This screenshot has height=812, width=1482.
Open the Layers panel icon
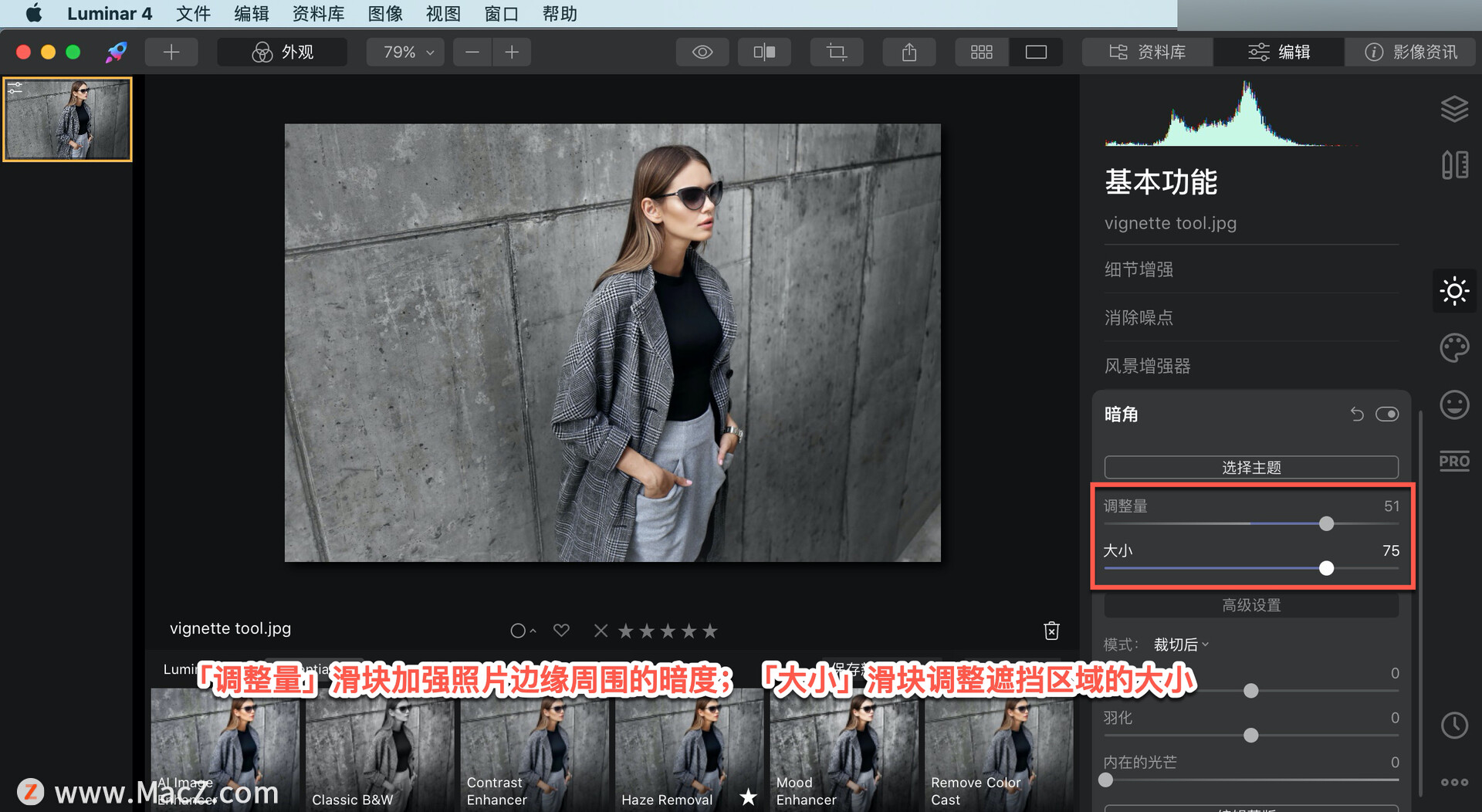click(1454, 109)
